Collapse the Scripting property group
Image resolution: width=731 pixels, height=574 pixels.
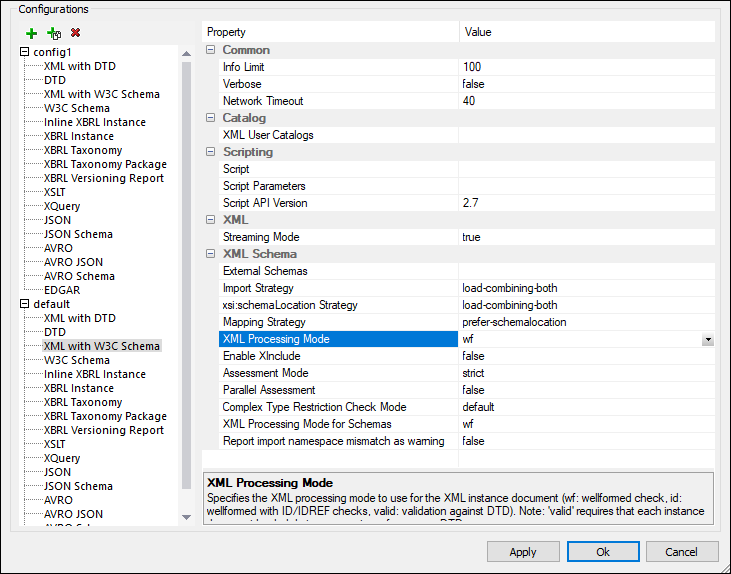[x=211, y=152]
